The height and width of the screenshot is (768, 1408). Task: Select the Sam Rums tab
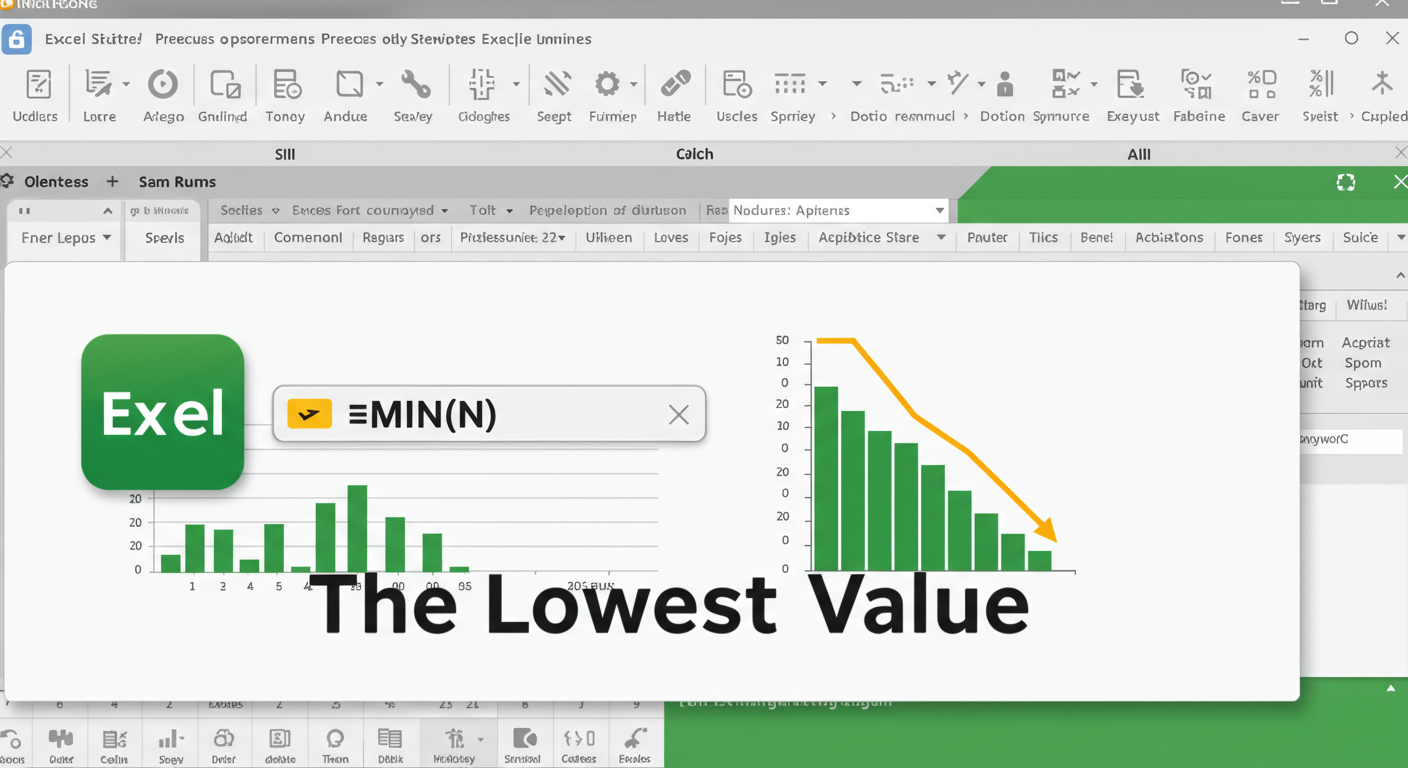(177, 181)
